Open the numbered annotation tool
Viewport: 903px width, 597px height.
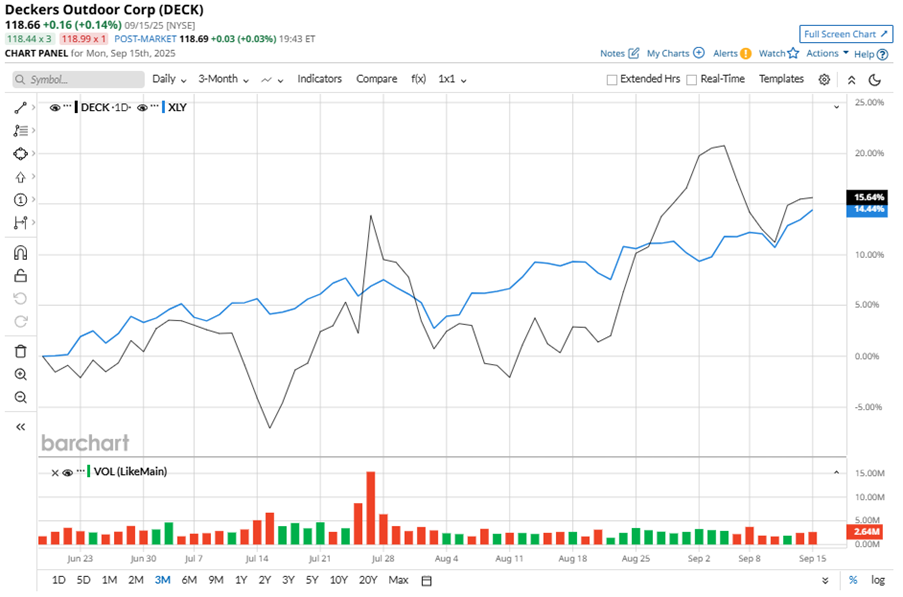point(20,200)
